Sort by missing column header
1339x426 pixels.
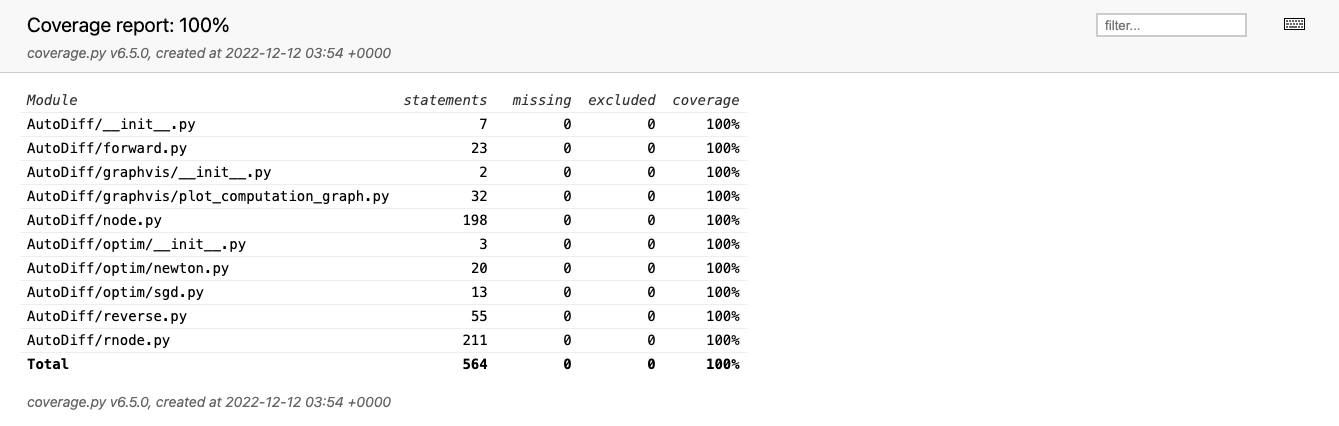click(x=541, y=100)
